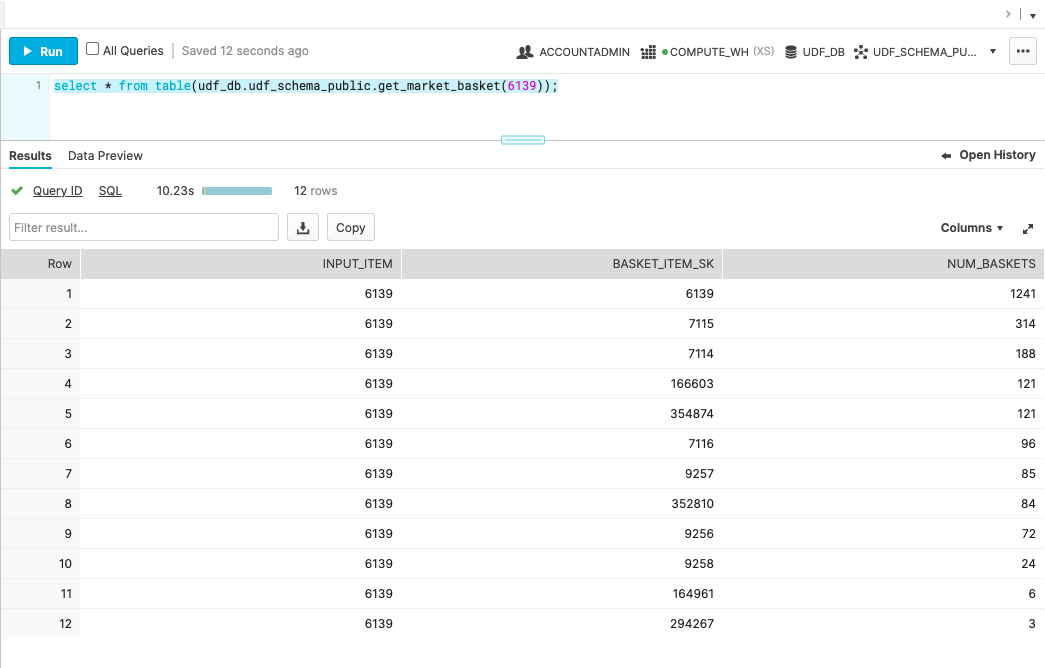This screenshot has height=668, width=1045.
Task: Click the query duration progress bar
Action: [238, 191]
